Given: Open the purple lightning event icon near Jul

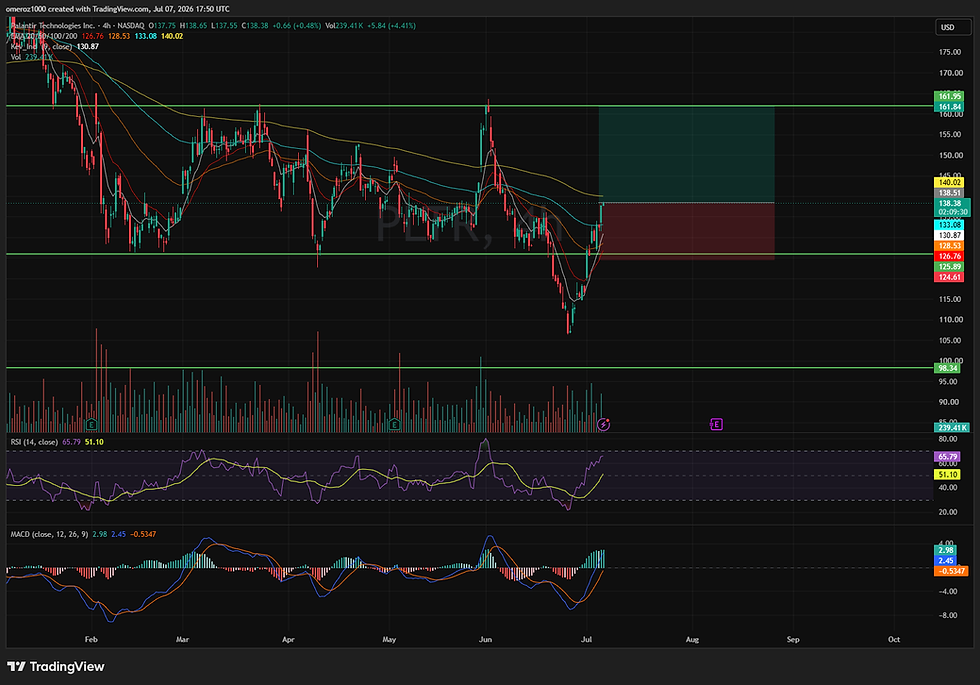Looking at the screenshot, I should [603, 424].
